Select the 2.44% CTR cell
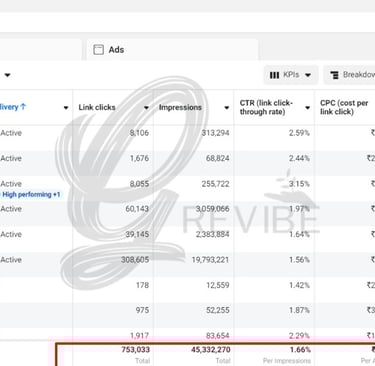This screenshot has height=366, width=375. 299,158
